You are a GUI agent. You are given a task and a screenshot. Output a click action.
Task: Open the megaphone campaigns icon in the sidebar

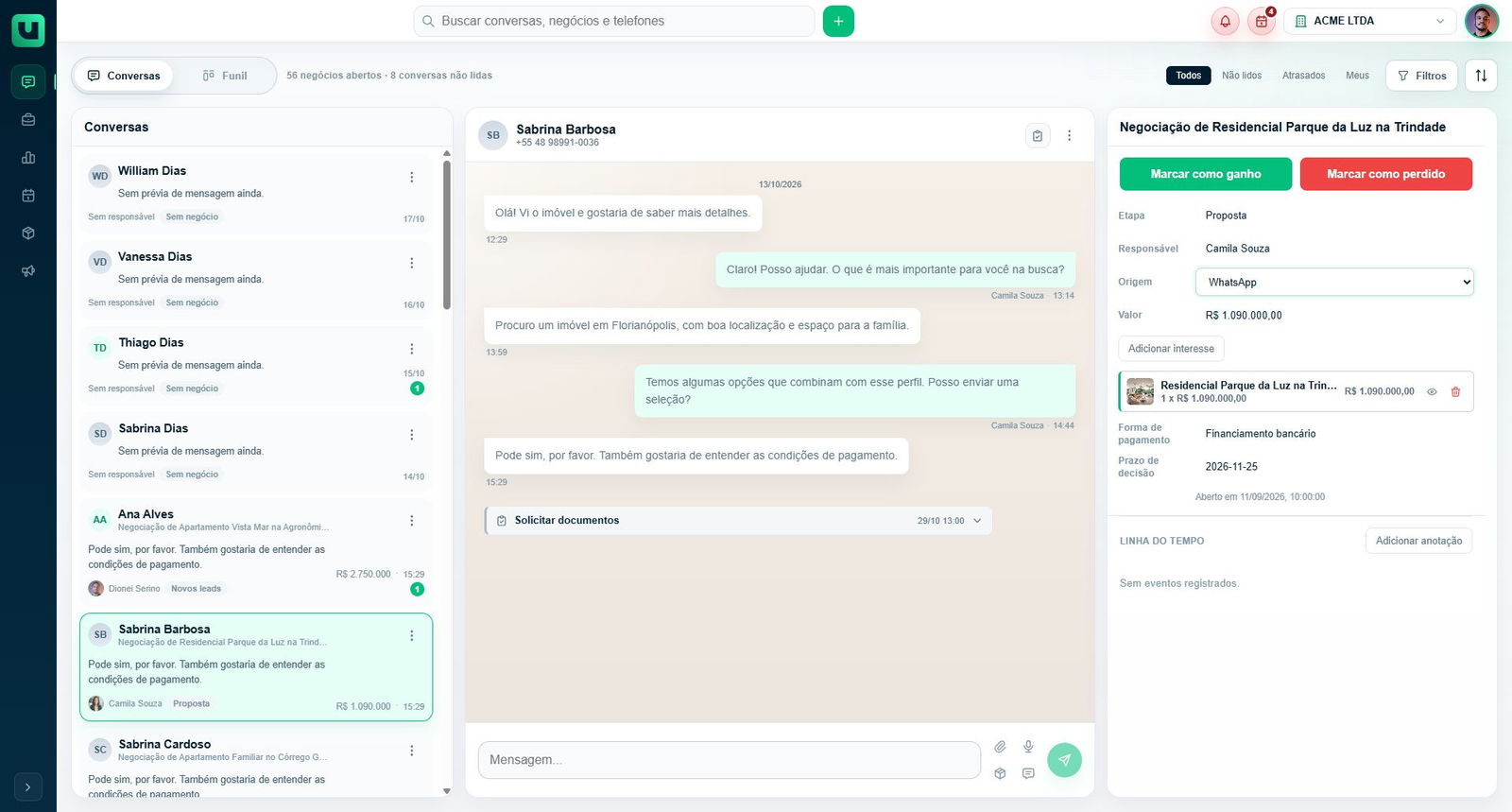tap(28, 271)
